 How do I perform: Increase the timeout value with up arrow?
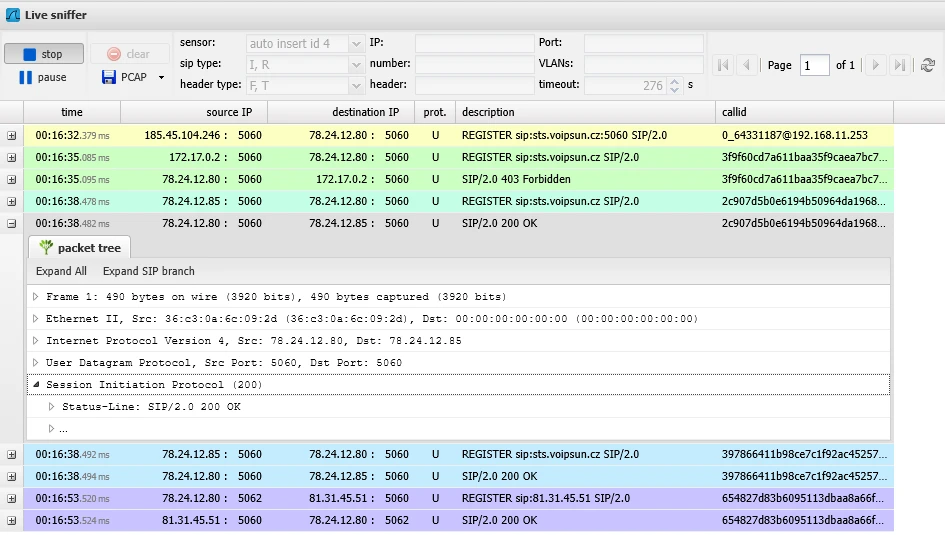pos(674,81)
